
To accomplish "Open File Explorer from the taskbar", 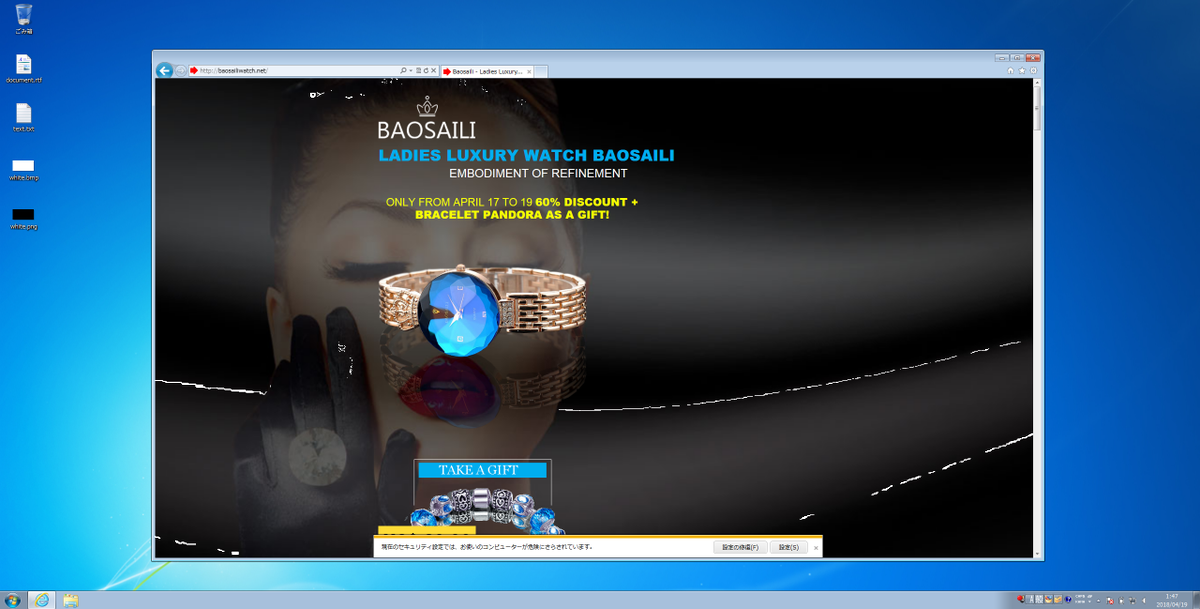I will [x=71, y=600].
